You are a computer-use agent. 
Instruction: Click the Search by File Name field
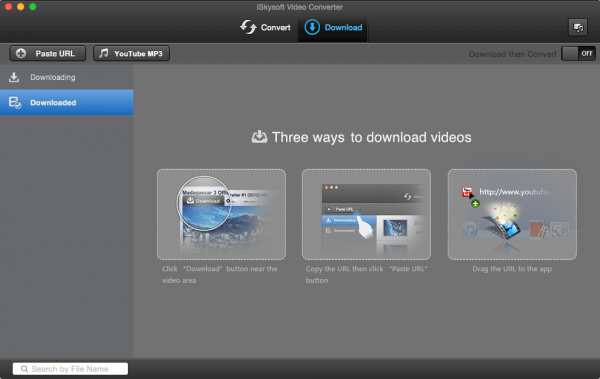point(70,369)
